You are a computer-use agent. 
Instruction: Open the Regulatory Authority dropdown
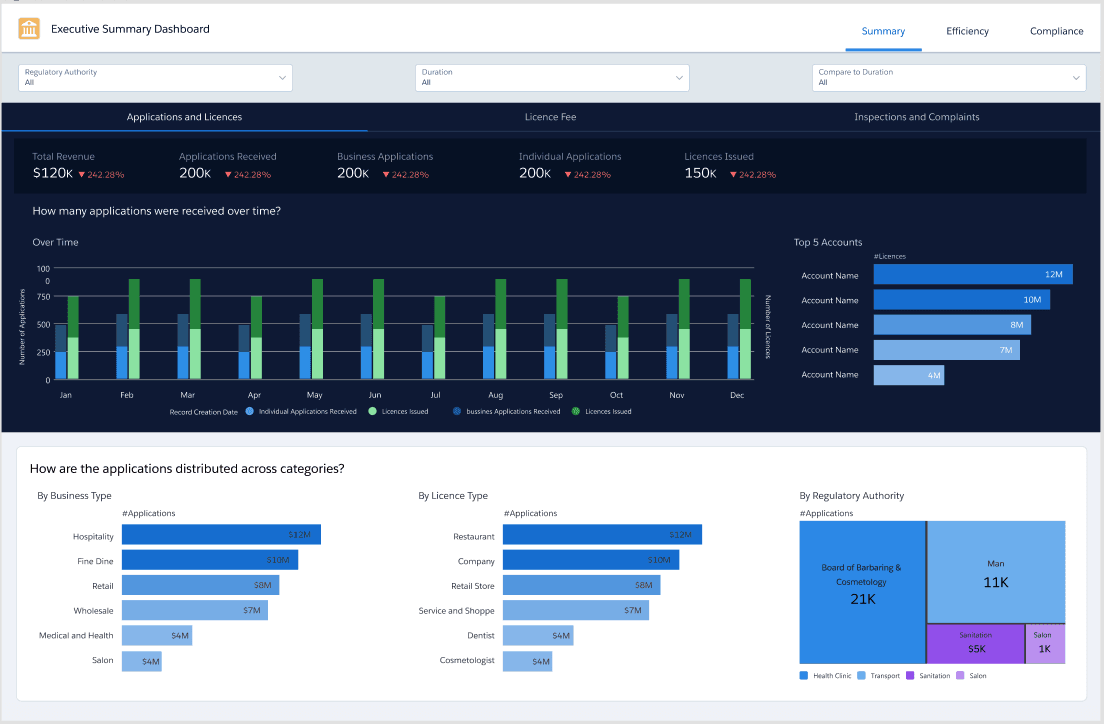(155, 77)
